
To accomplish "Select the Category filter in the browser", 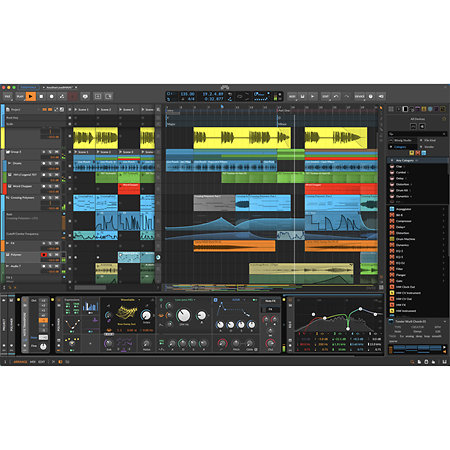I will click(x=401, y=147).
